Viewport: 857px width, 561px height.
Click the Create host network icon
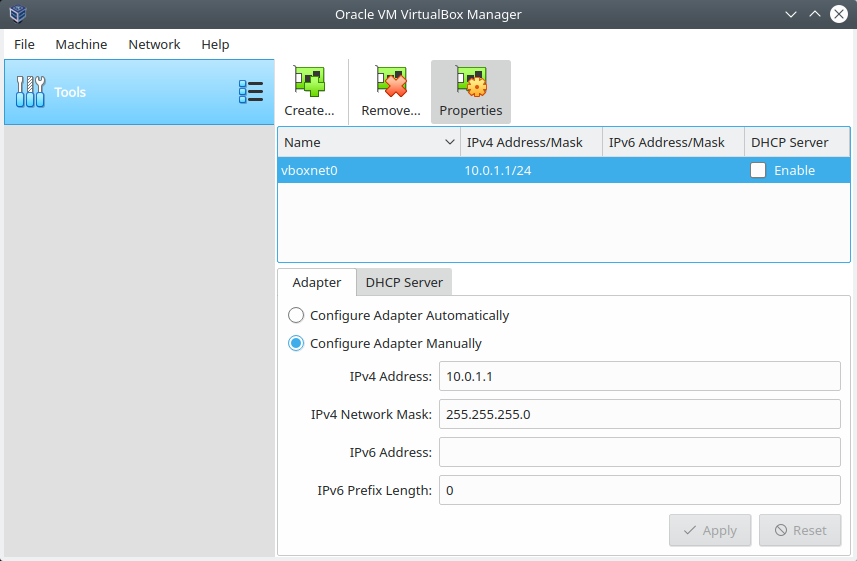click(309, 81)
